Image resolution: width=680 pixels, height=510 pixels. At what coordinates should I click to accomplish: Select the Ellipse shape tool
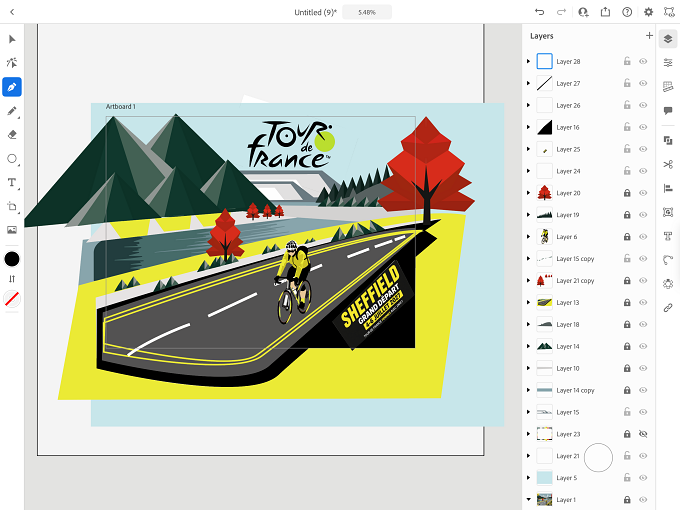coord(12,159)
